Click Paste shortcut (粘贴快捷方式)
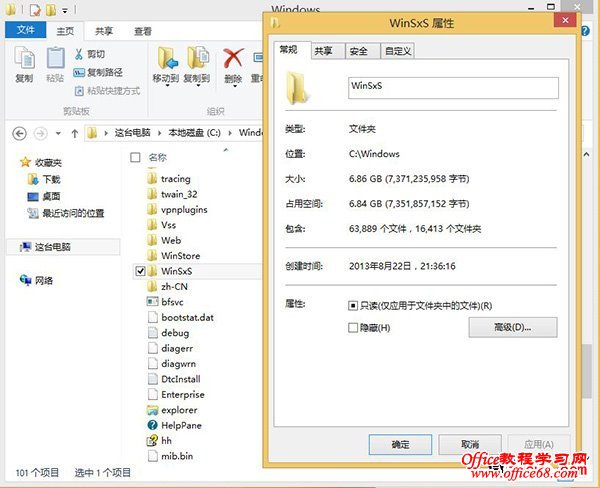This screenshot has height=488, width=600. (107, 91)
